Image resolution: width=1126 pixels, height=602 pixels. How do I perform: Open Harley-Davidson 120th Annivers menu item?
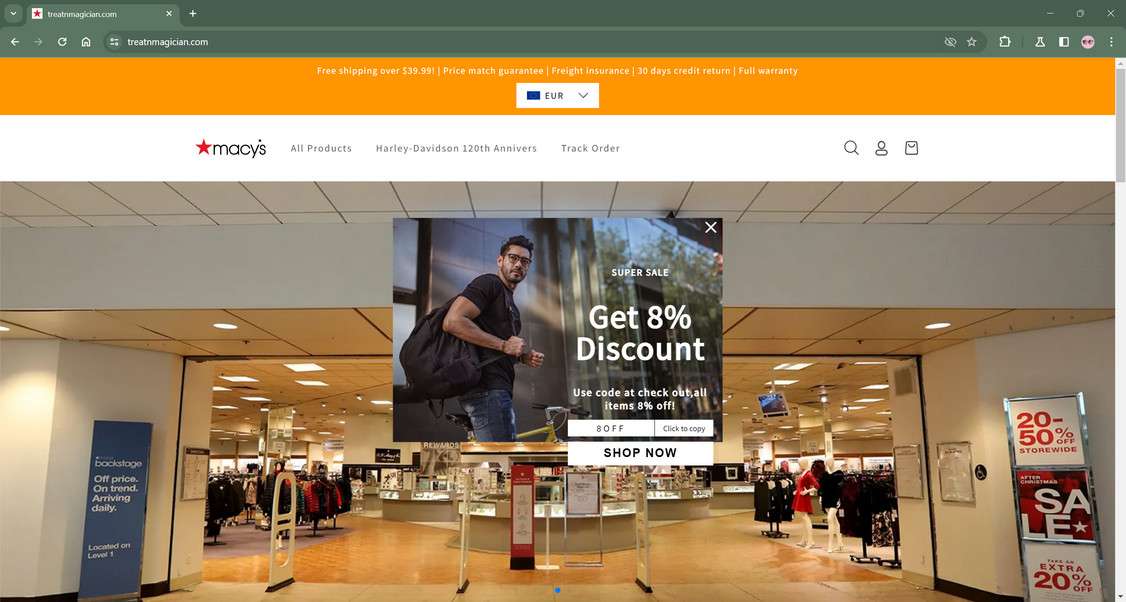456,148
